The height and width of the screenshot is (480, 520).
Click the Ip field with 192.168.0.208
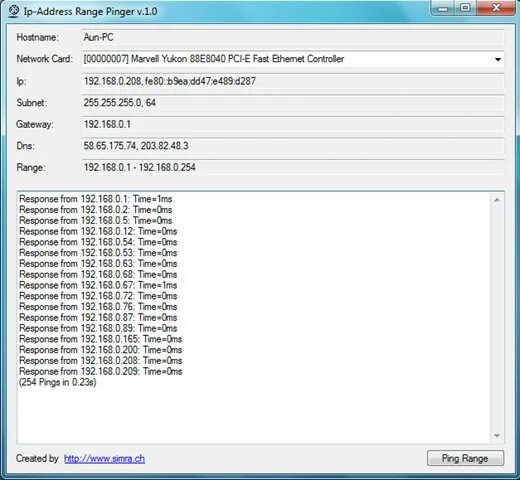pyautogui.click(x=293, y=81)
